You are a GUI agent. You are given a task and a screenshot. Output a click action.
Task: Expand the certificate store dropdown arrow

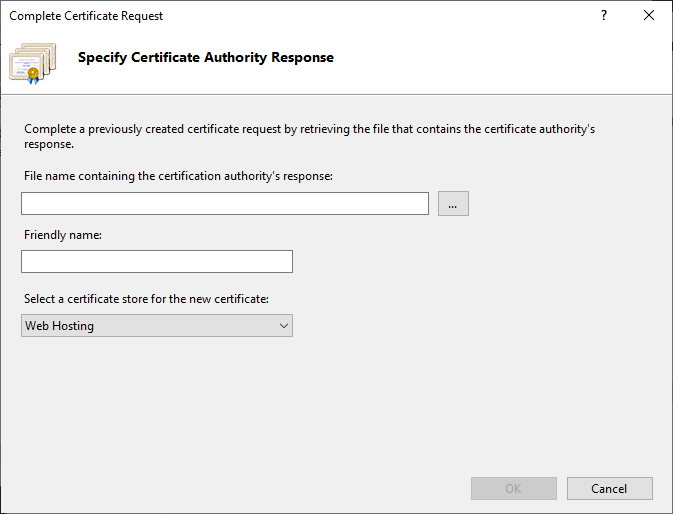click(x=283, y=325)
